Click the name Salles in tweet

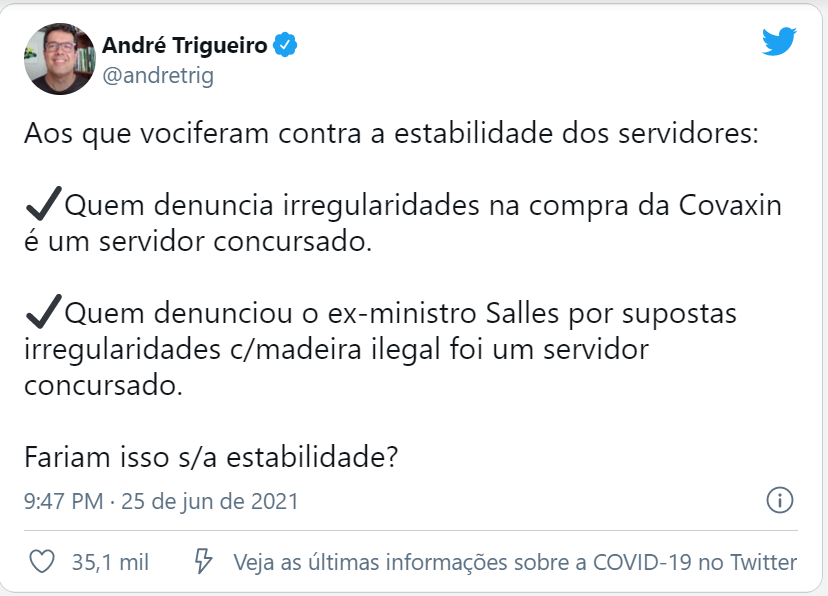point(522,313)
